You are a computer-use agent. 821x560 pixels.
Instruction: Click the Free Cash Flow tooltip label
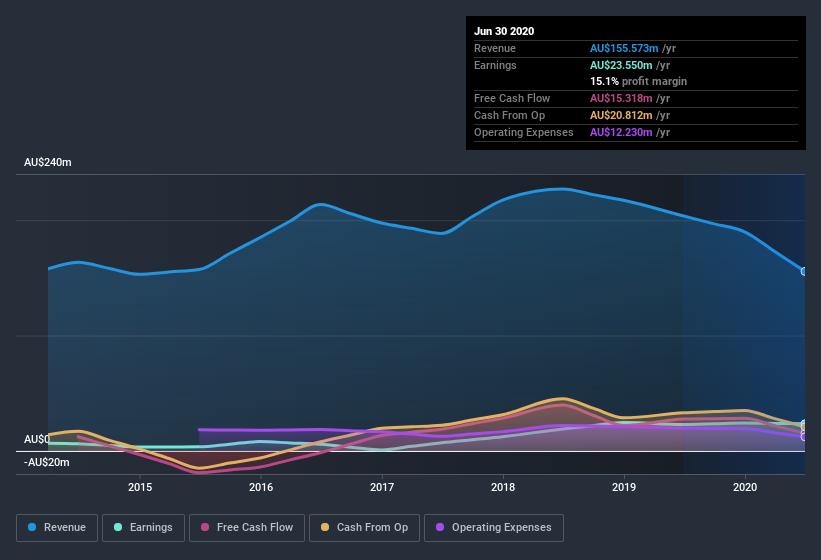click(512, 98)
